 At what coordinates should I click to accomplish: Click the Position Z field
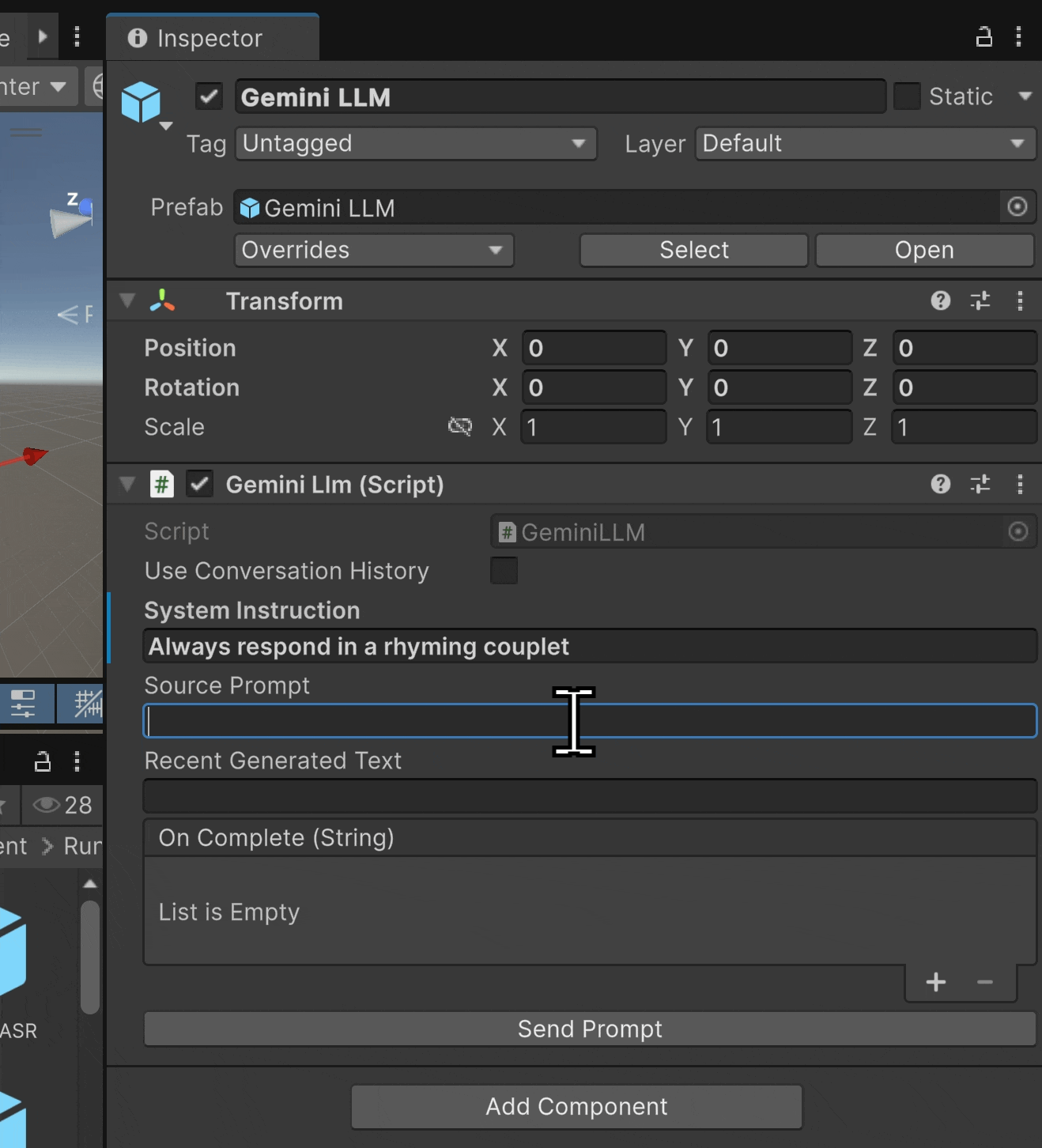tap(965, 348)
